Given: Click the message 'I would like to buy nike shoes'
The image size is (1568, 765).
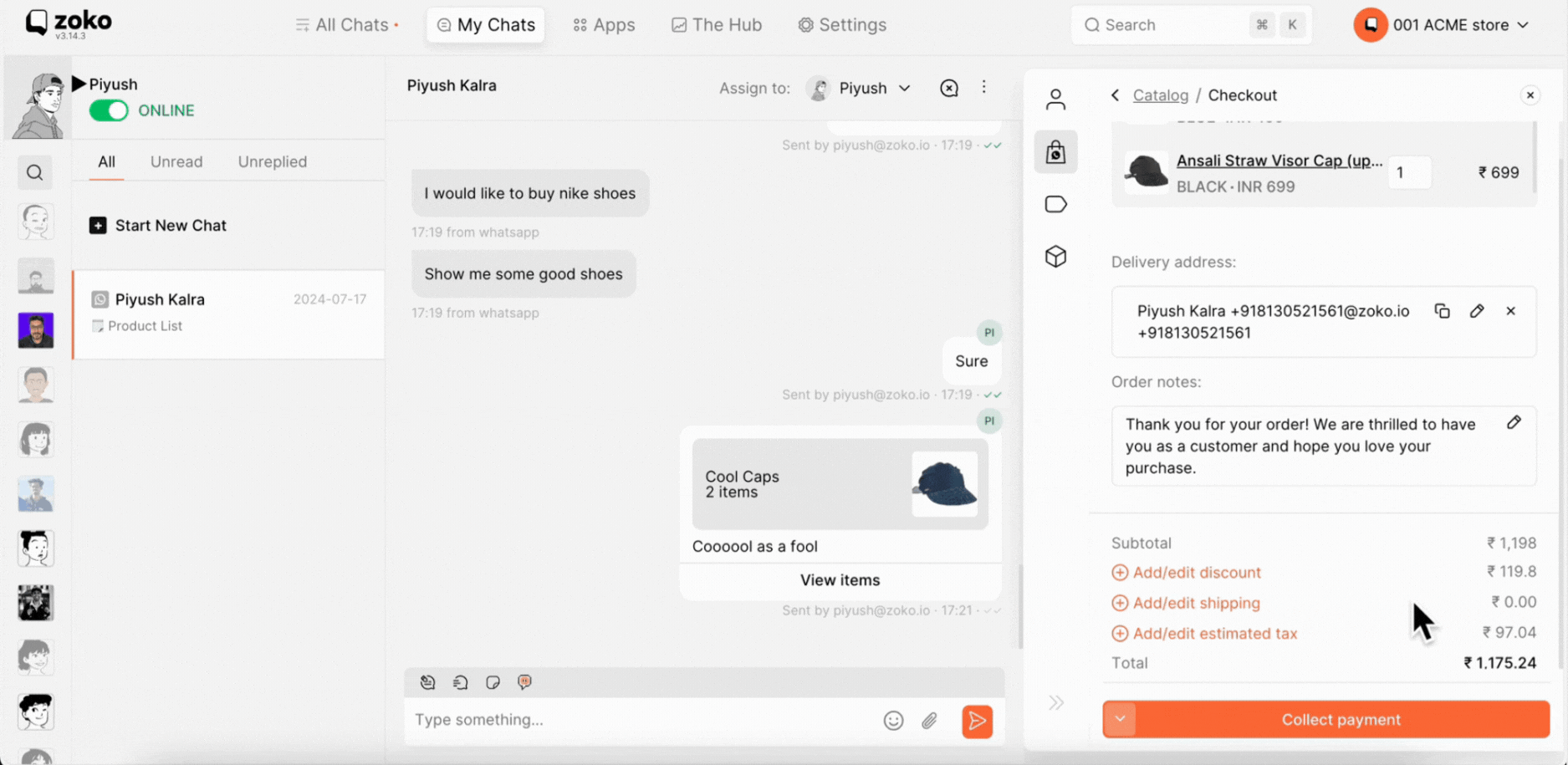Looking at the screenshot, I should [529, 193].
